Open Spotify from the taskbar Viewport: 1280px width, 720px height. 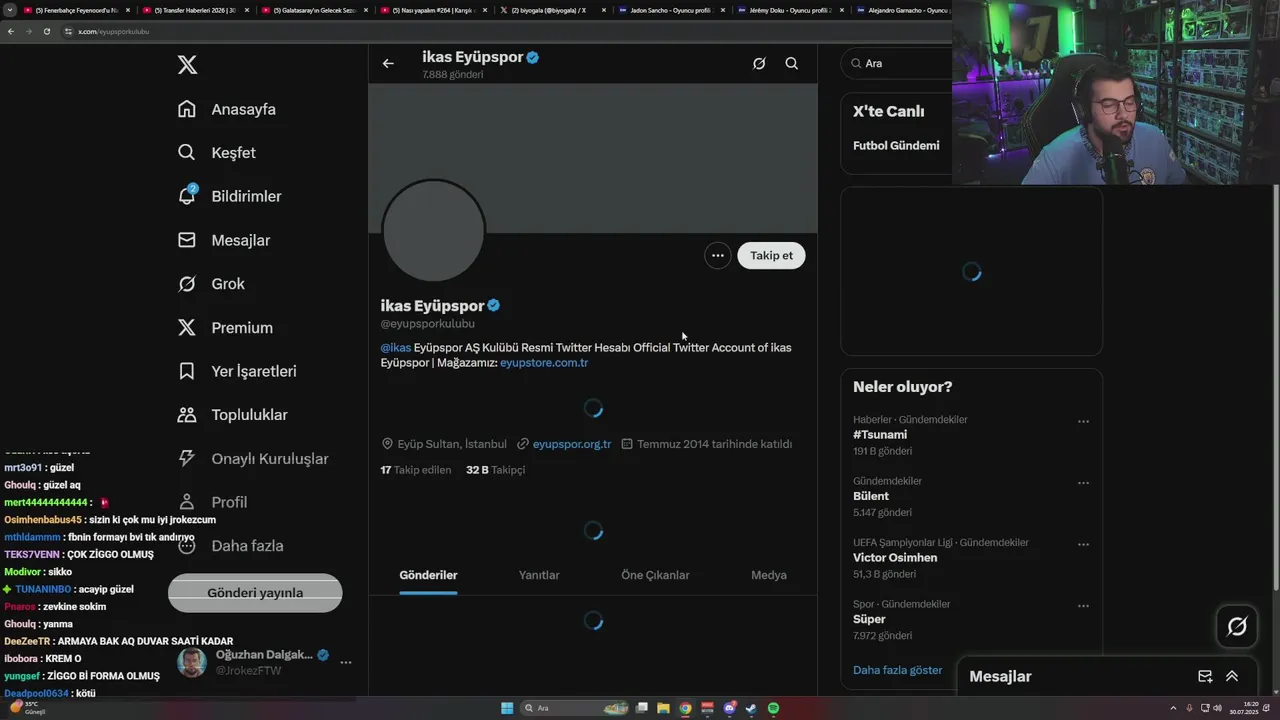[x=773, y=708]
